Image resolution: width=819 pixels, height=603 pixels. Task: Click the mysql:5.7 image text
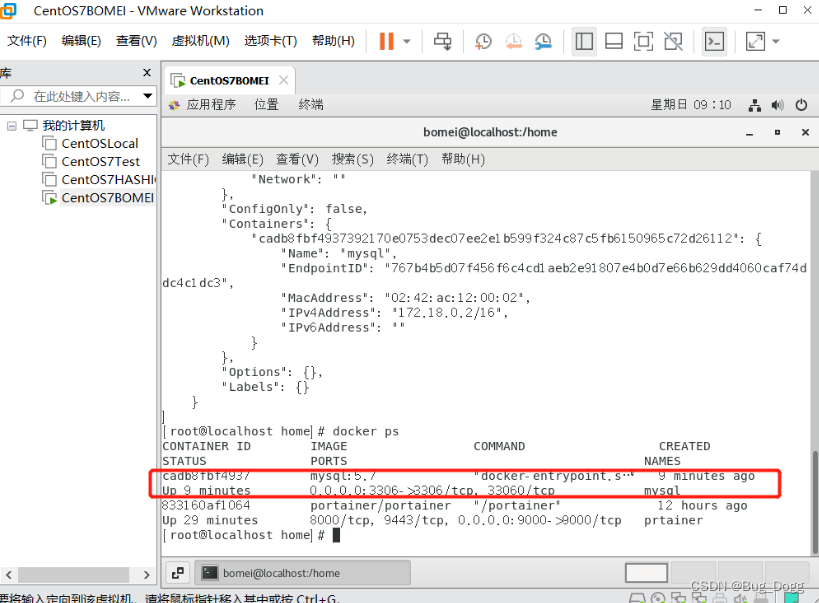pyautogui.click(x=343, y=476)
